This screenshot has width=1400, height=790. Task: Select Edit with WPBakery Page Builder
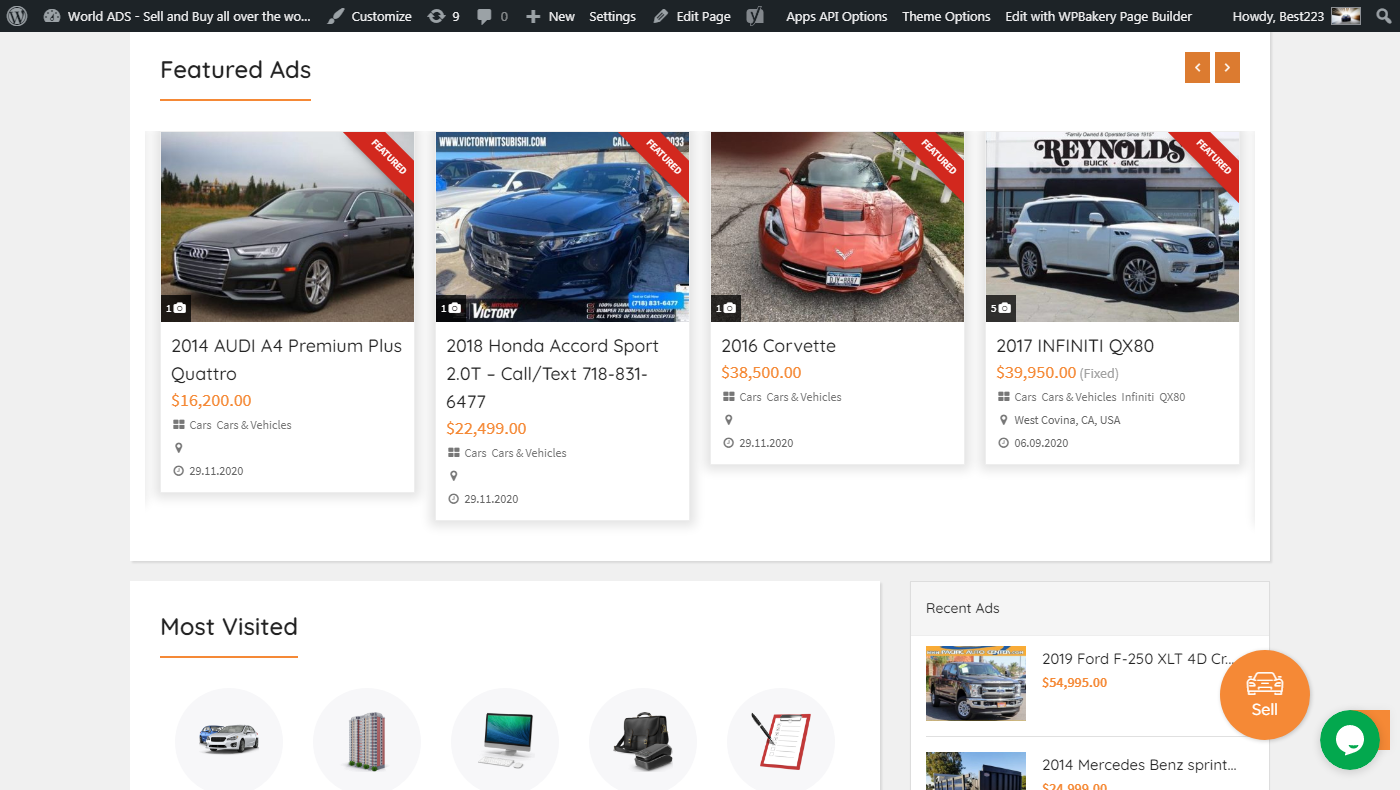pyautogui.click(x=1098, y=16)
